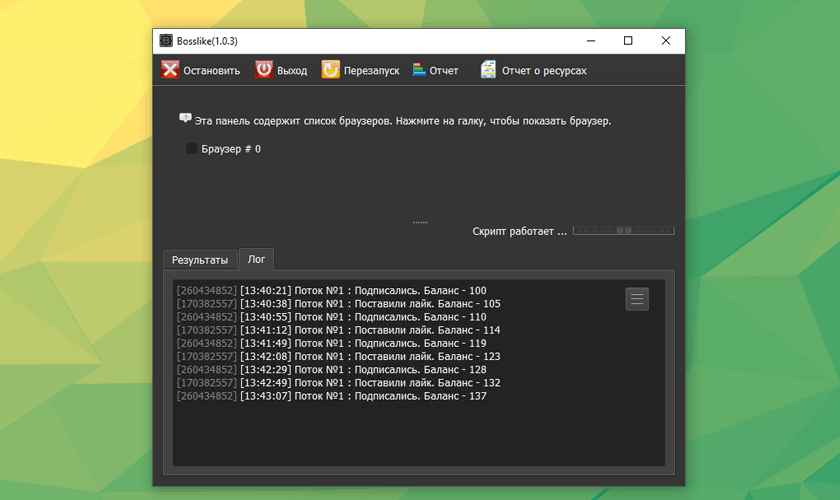
Task: Click log line with Баланс - 128
Action: pos(332,370)
